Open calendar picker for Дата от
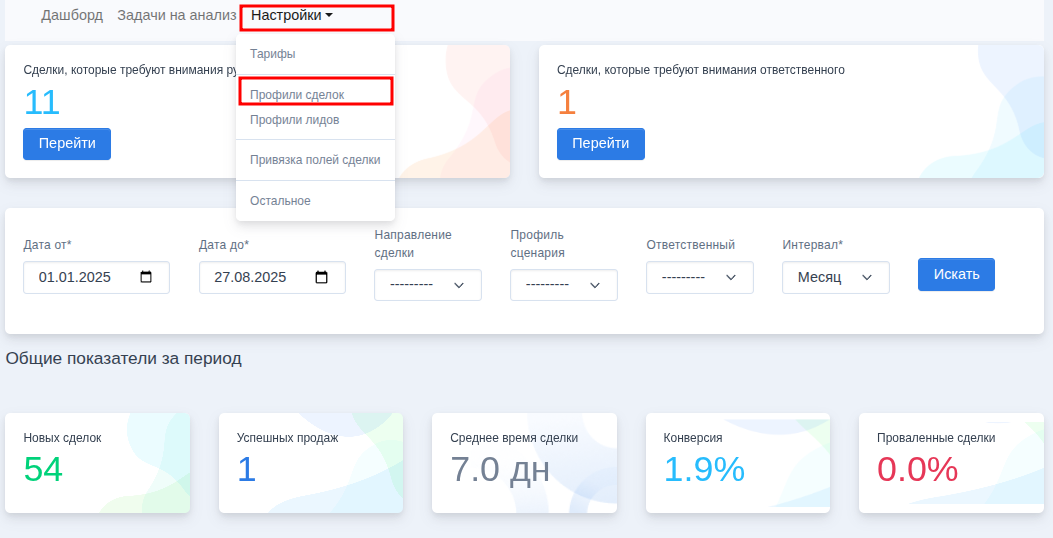This screenshot has width=1053, height=538. 146,278
